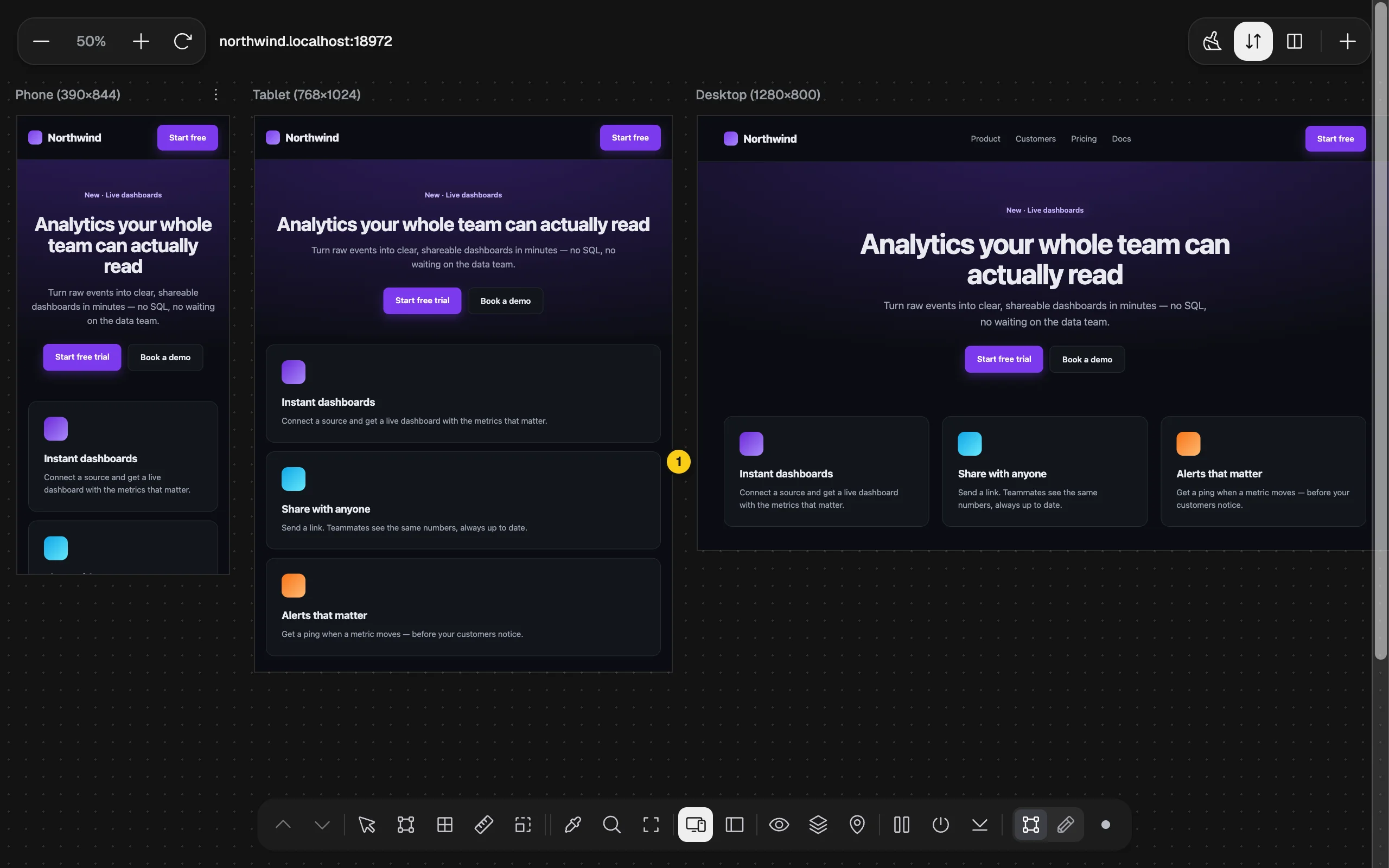Increase zoom with plus beside 50%
1389x868 pixels.
[141, 41]
